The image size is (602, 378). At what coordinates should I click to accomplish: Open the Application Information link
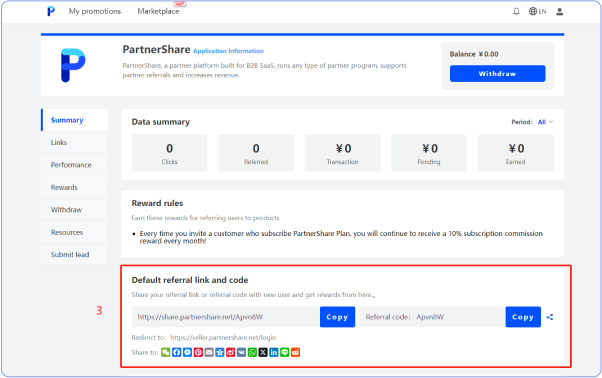click(228, 51)
